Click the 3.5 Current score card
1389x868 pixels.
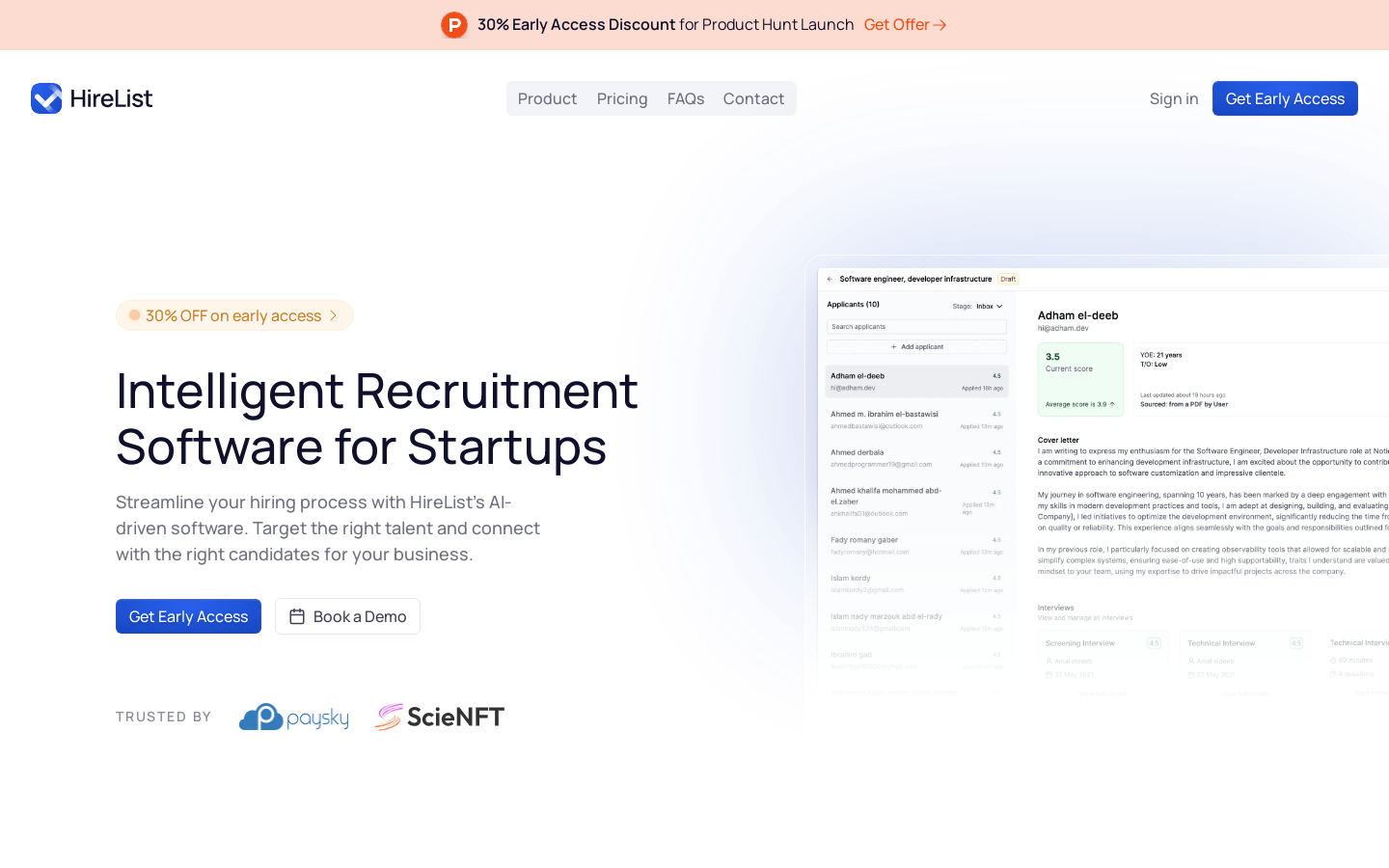[1080, 379]
